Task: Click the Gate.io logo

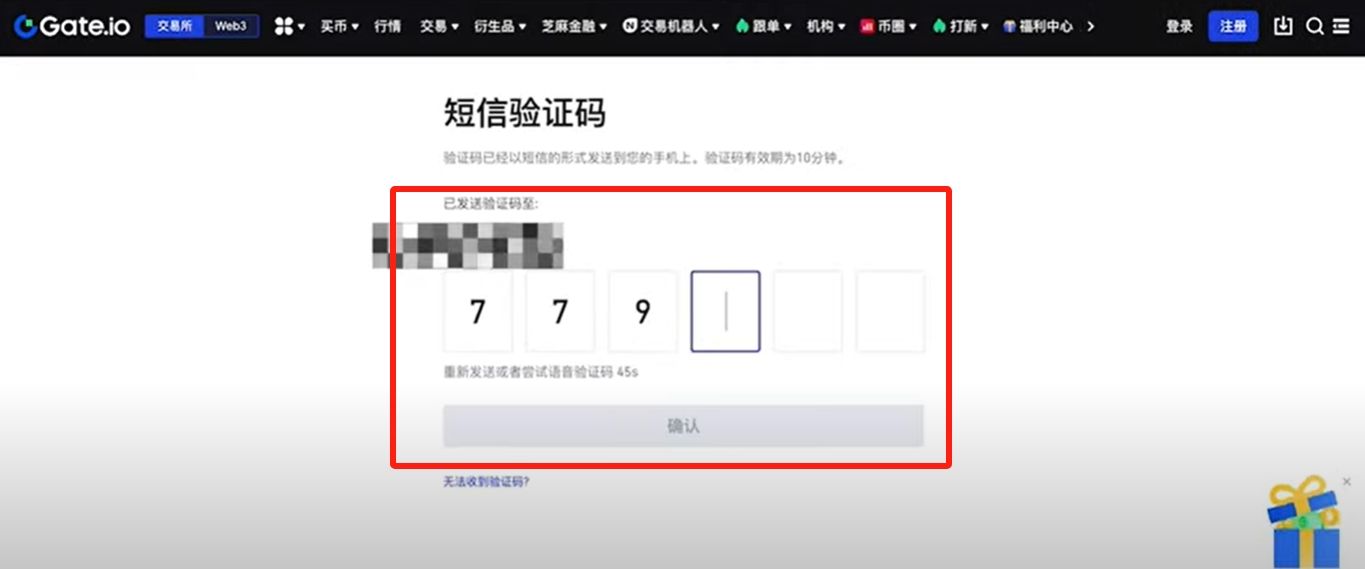Action: (x=72, y=26)
